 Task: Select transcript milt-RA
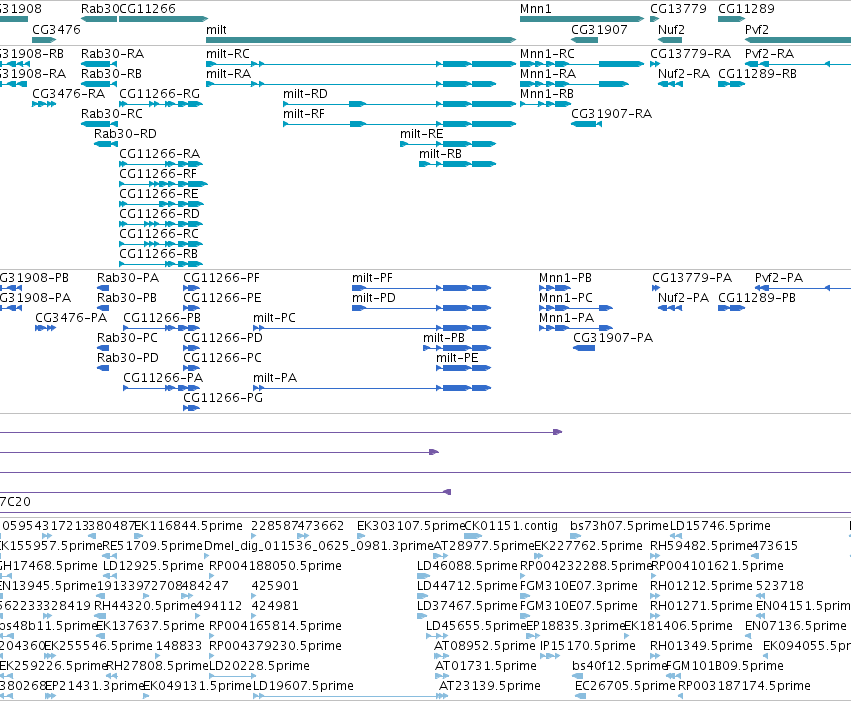[351, 84]
